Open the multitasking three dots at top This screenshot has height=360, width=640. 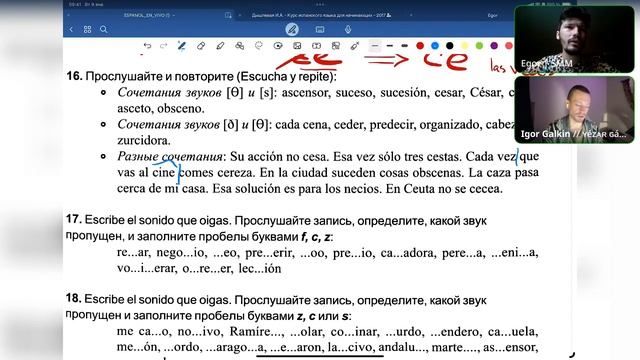tap(320, 5)
